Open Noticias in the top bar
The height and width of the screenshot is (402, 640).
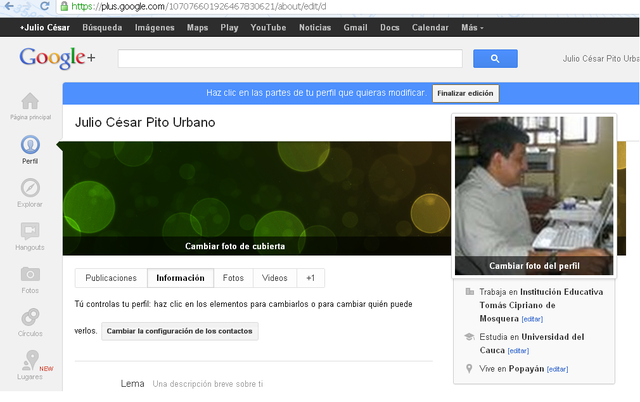click(315, 27)
